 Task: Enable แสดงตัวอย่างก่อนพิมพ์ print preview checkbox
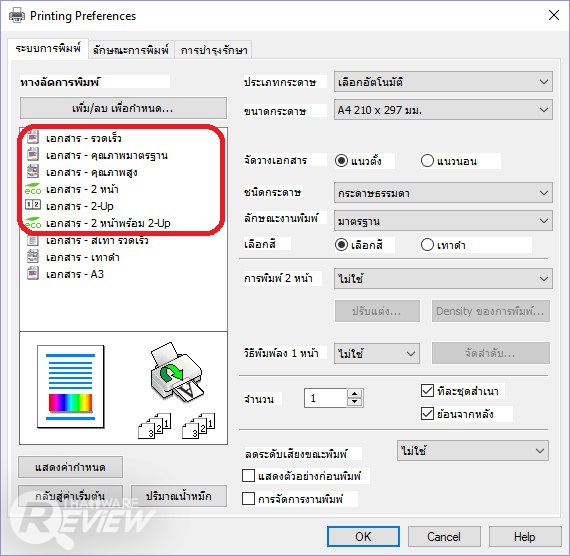(248, 476)
